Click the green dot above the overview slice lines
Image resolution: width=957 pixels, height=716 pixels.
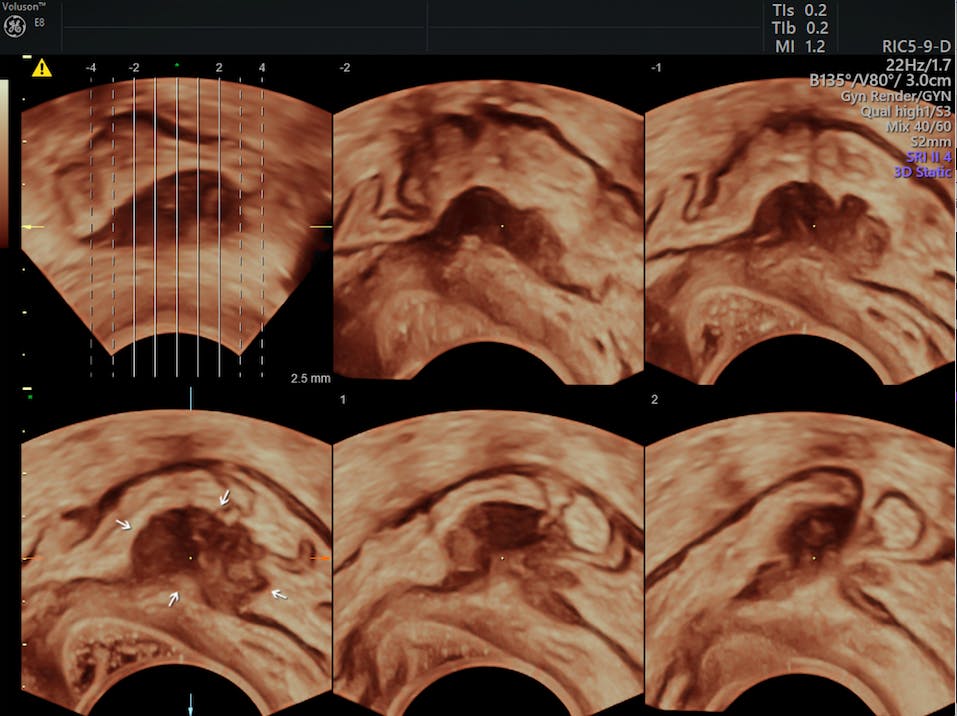pyautogui.click(x=177, y=66)
